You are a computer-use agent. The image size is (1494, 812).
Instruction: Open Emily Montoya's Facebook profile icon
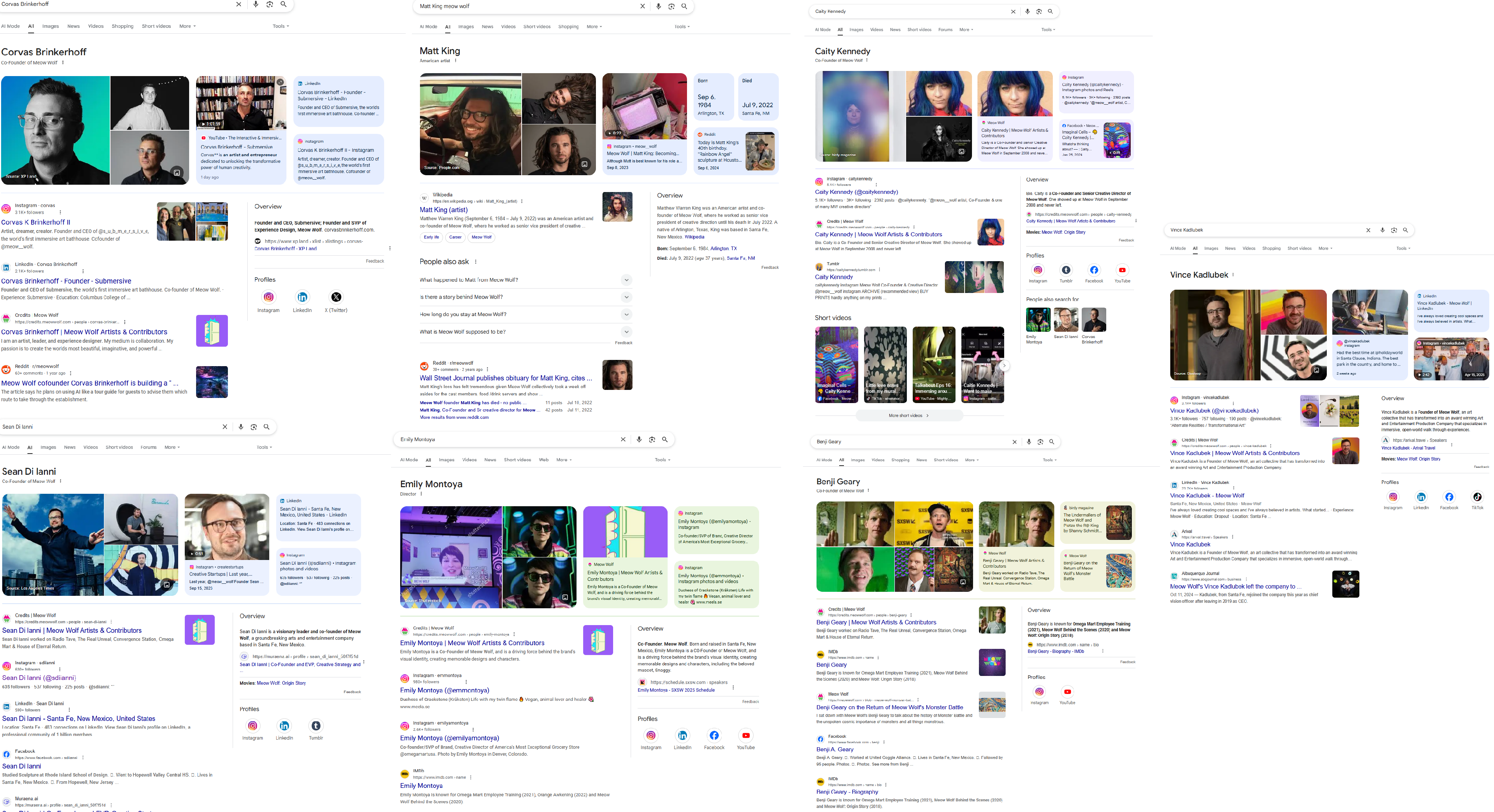tap(714, 736)
